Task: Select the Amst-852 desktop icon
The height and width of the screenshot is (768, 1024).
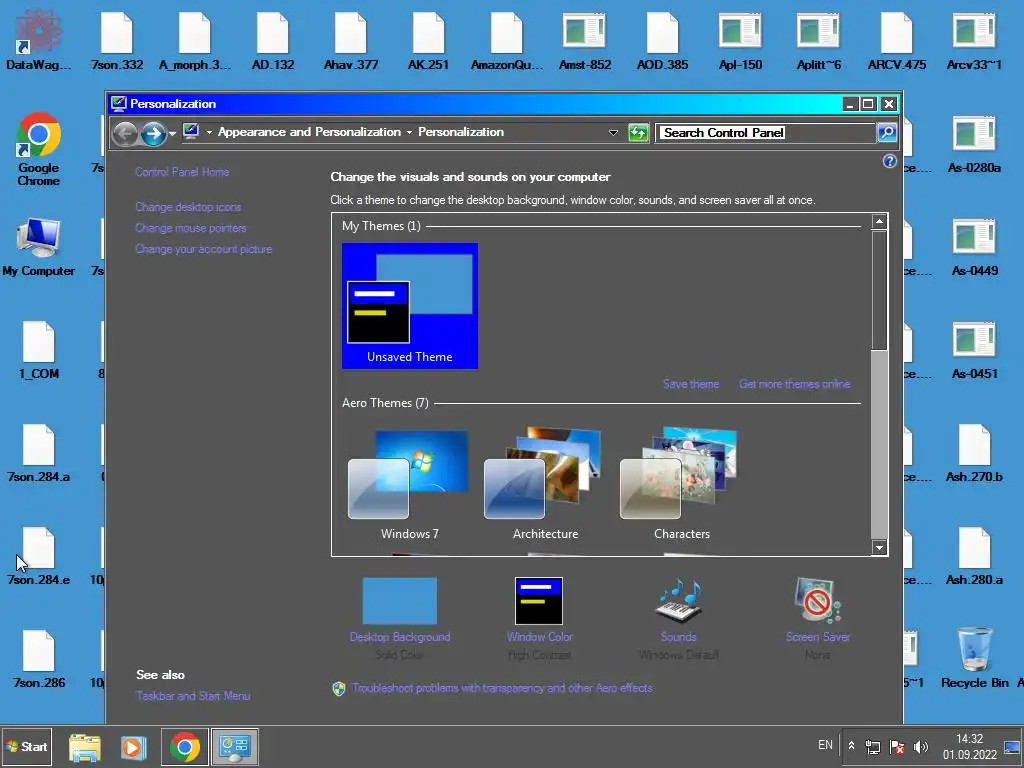Action: point(584,41)
